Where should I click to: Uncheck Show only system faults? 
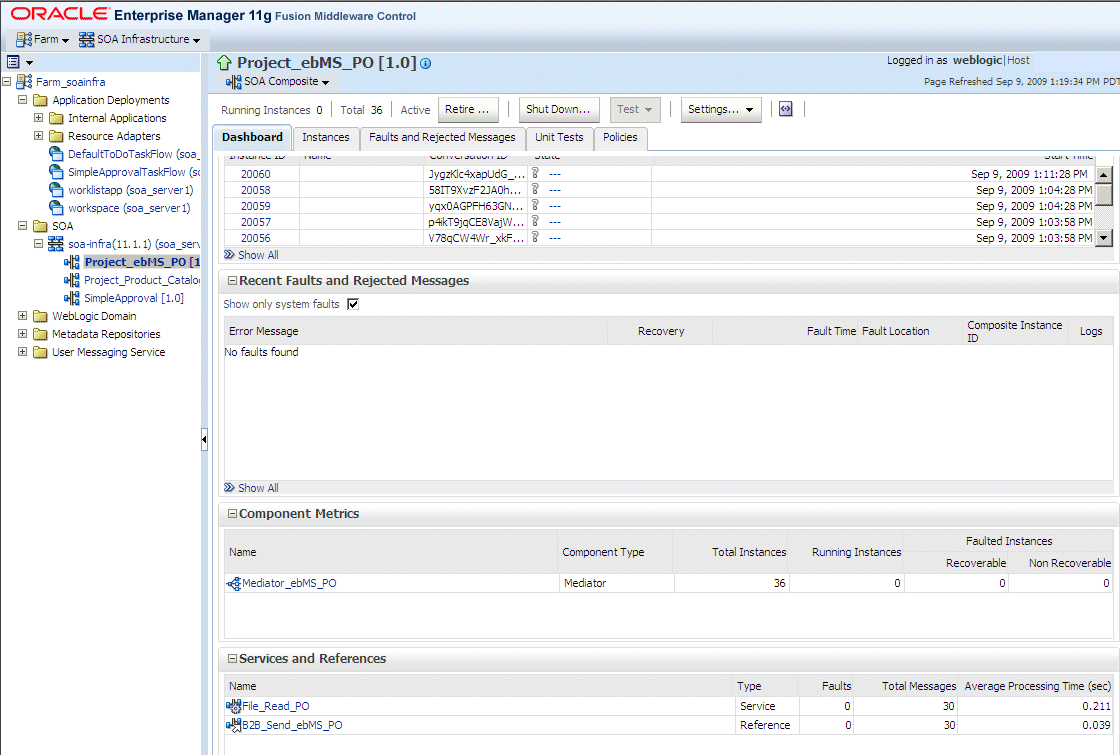click(x=352, y=304)
